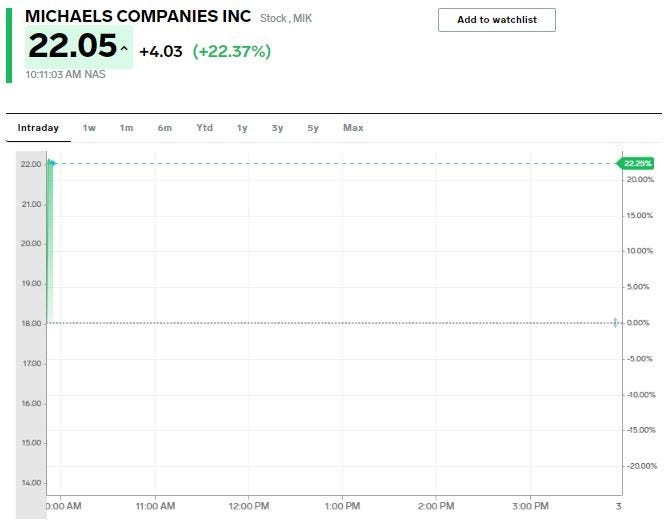View the 3y chart range

pyautogui.click(x=277, y=128)
